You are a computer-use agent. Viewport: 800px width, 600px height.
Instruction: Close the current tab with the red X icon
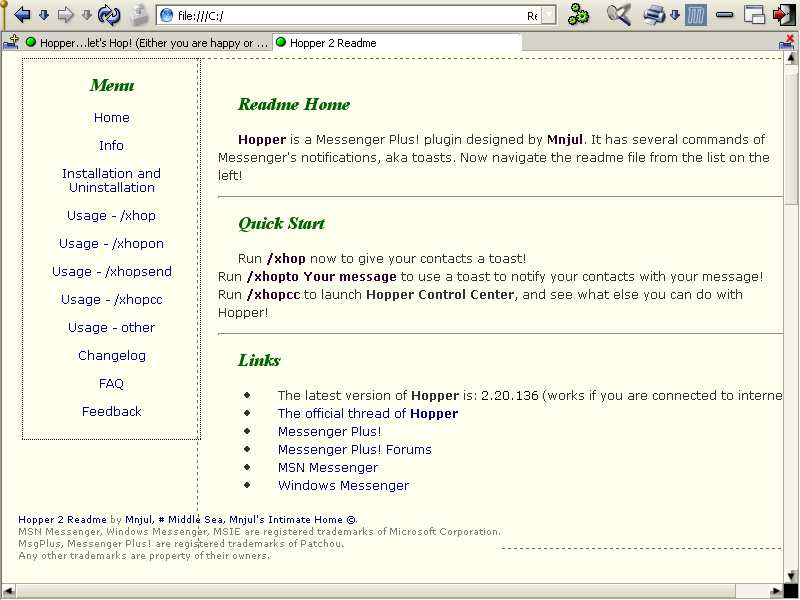click(787, 42)
